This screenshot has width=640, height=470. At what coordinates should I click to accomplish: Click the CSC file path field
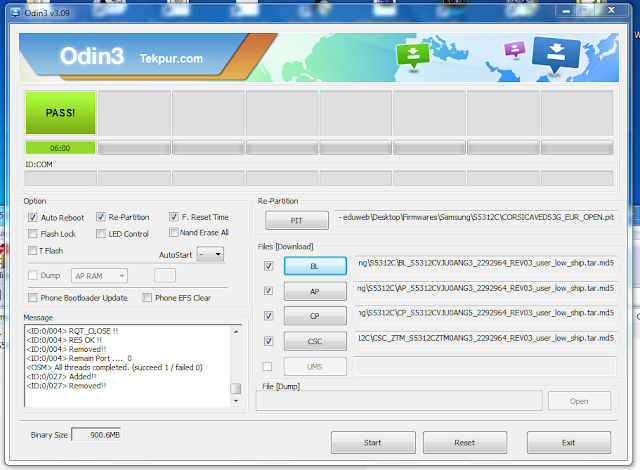(485, 340)
